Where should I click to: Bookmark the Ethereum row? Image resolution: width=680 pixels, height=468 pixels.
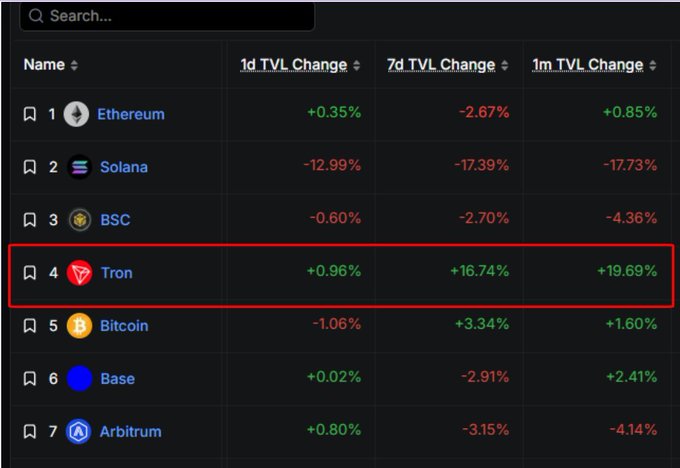30,114
